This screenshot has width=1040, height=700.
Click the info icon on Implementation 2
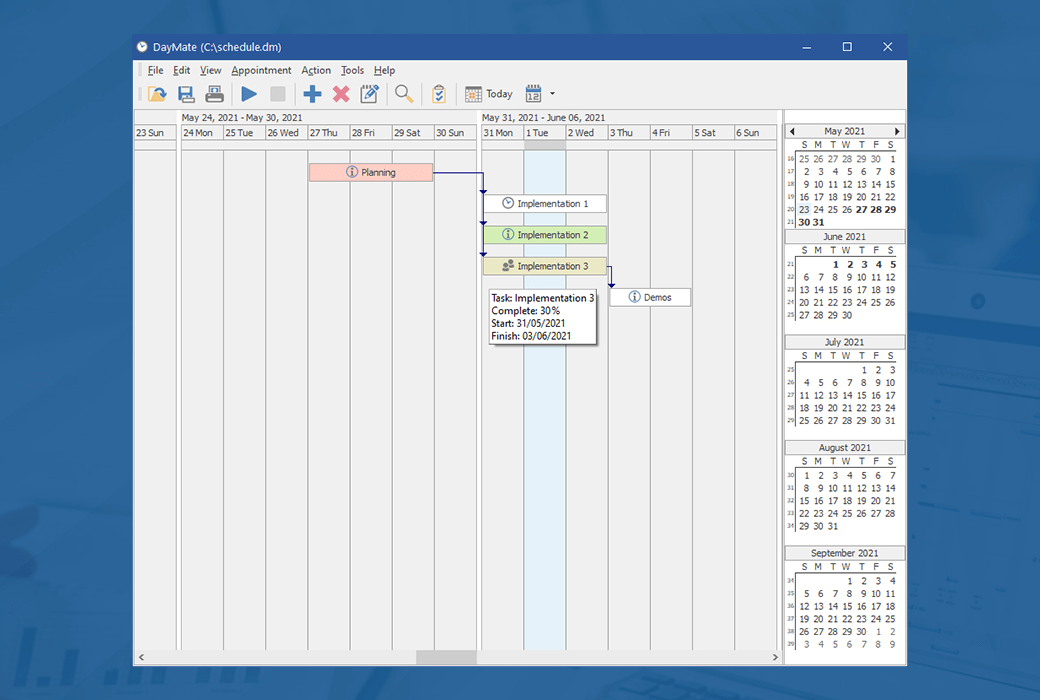click(508, 234)
